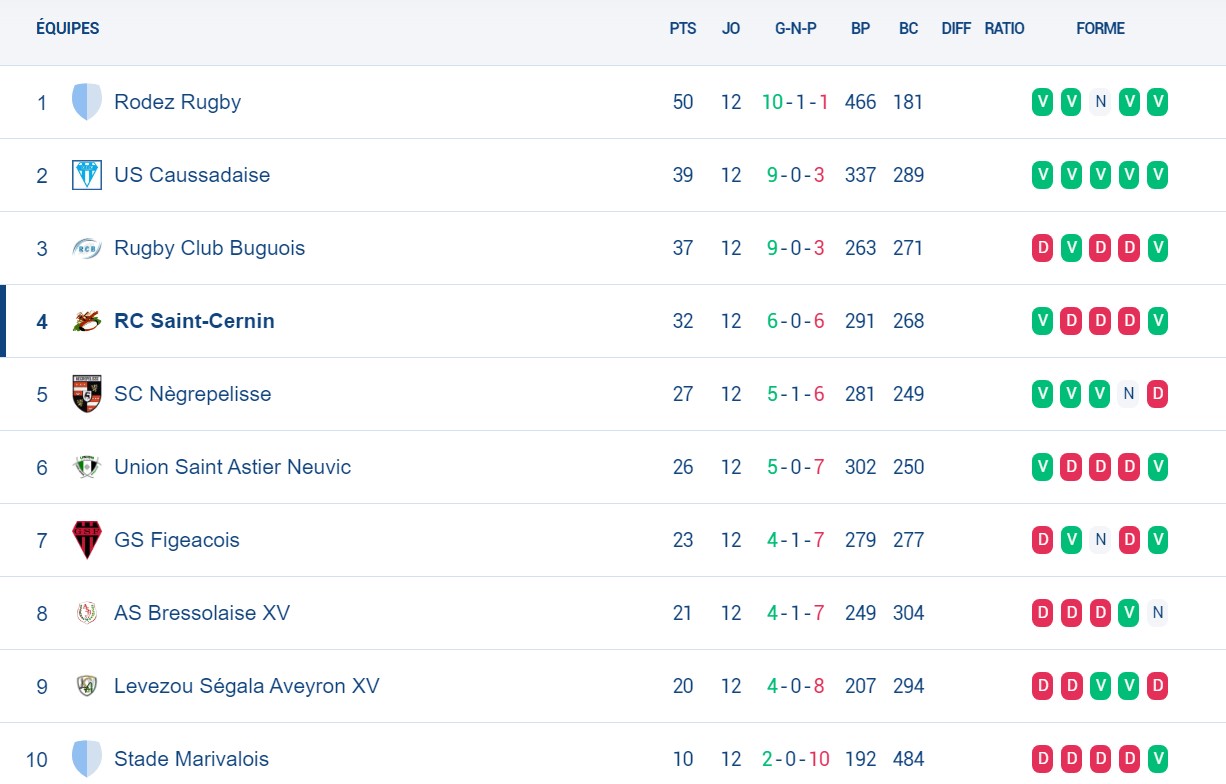Sort the table by PTS column

point(683,28)
